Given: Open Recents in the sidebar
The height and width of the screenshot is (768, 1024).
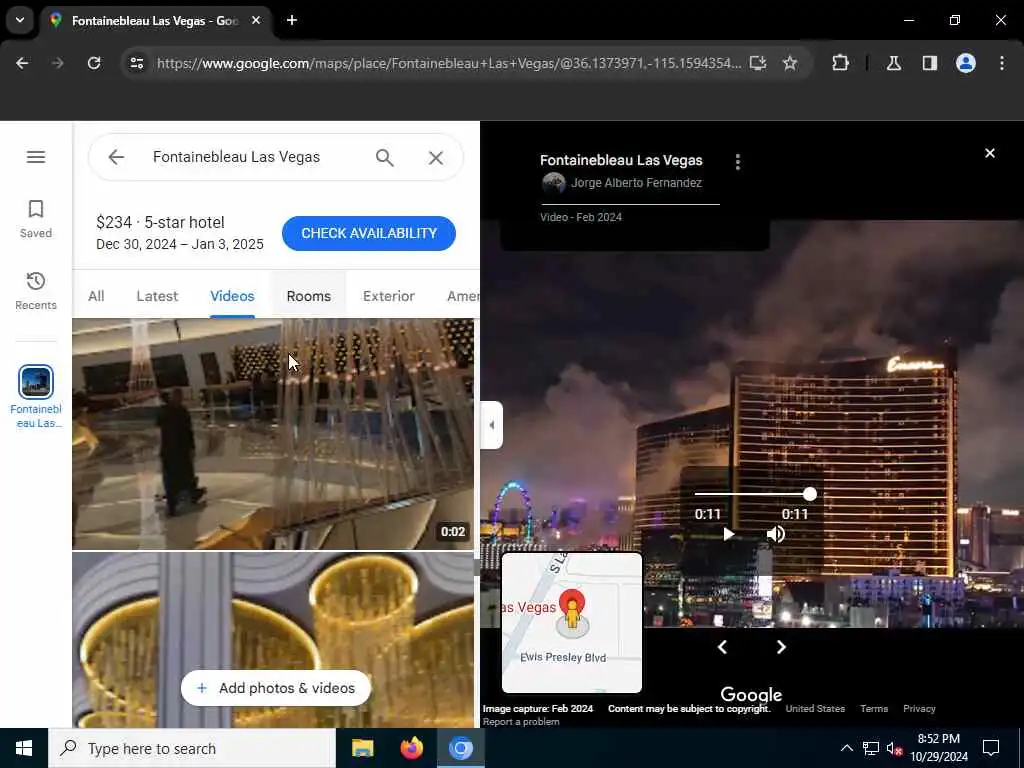Looking at the screenshot, I should pyautogui.click(x=36, y=291).
